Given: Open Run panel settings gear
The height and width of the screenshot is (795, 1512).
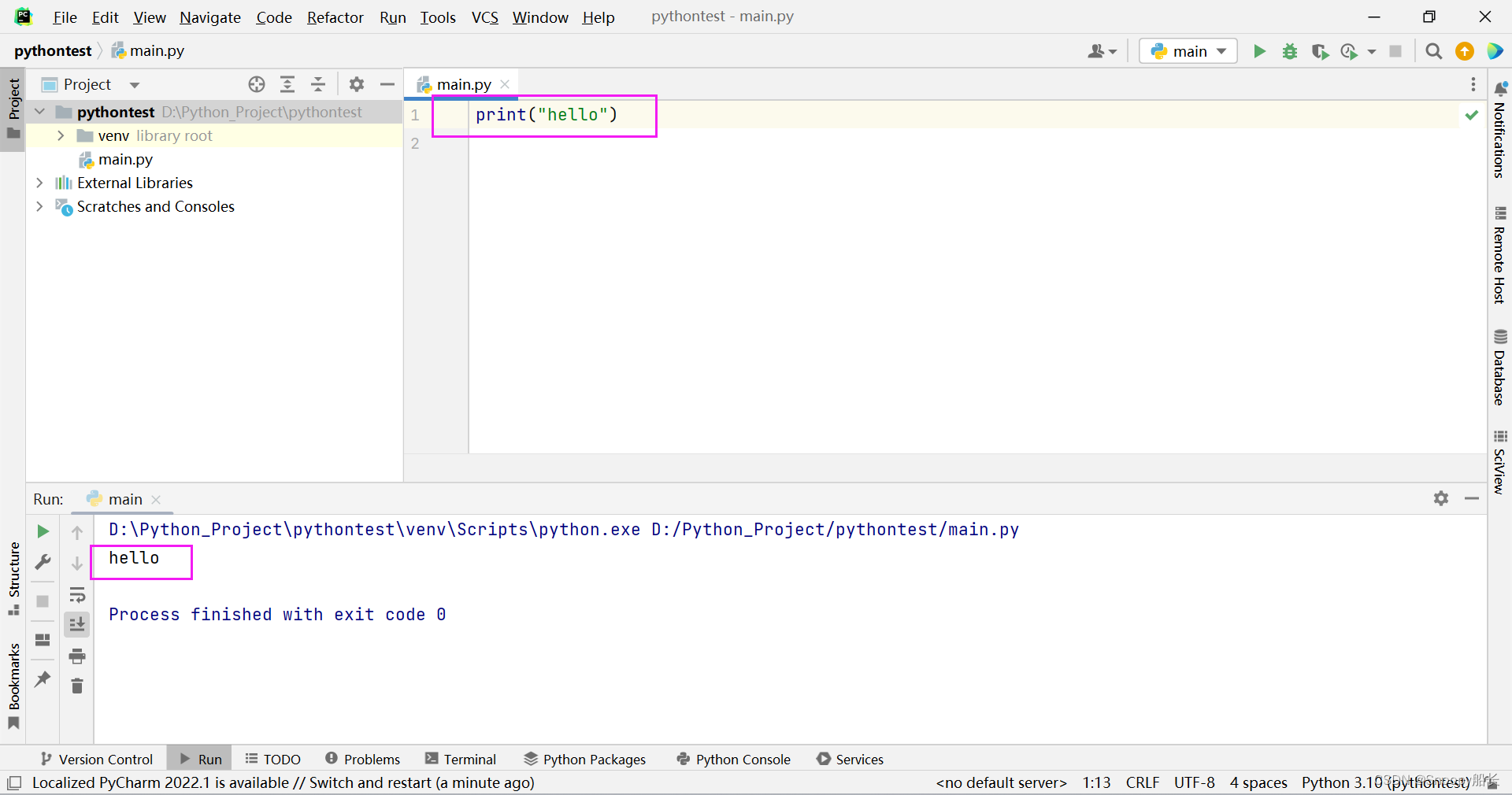Looking at the screenshot, I should [x=1441, y=498].
